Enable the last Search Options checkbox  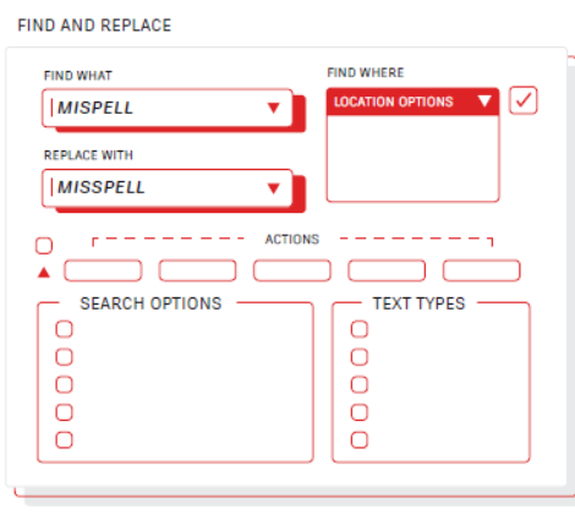[x=64, y=440]
